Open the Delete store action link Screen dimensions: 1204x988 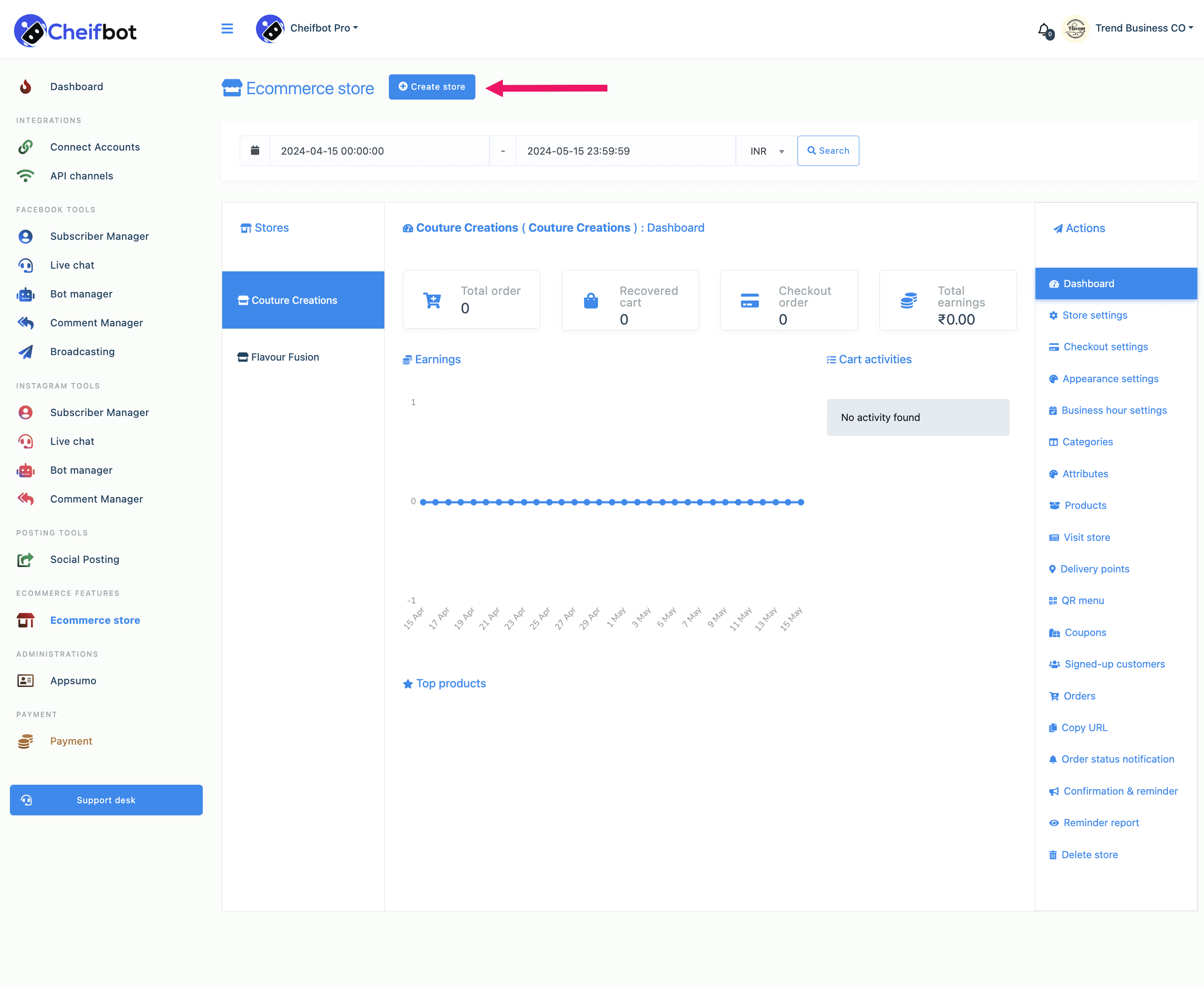(1090, 854)
